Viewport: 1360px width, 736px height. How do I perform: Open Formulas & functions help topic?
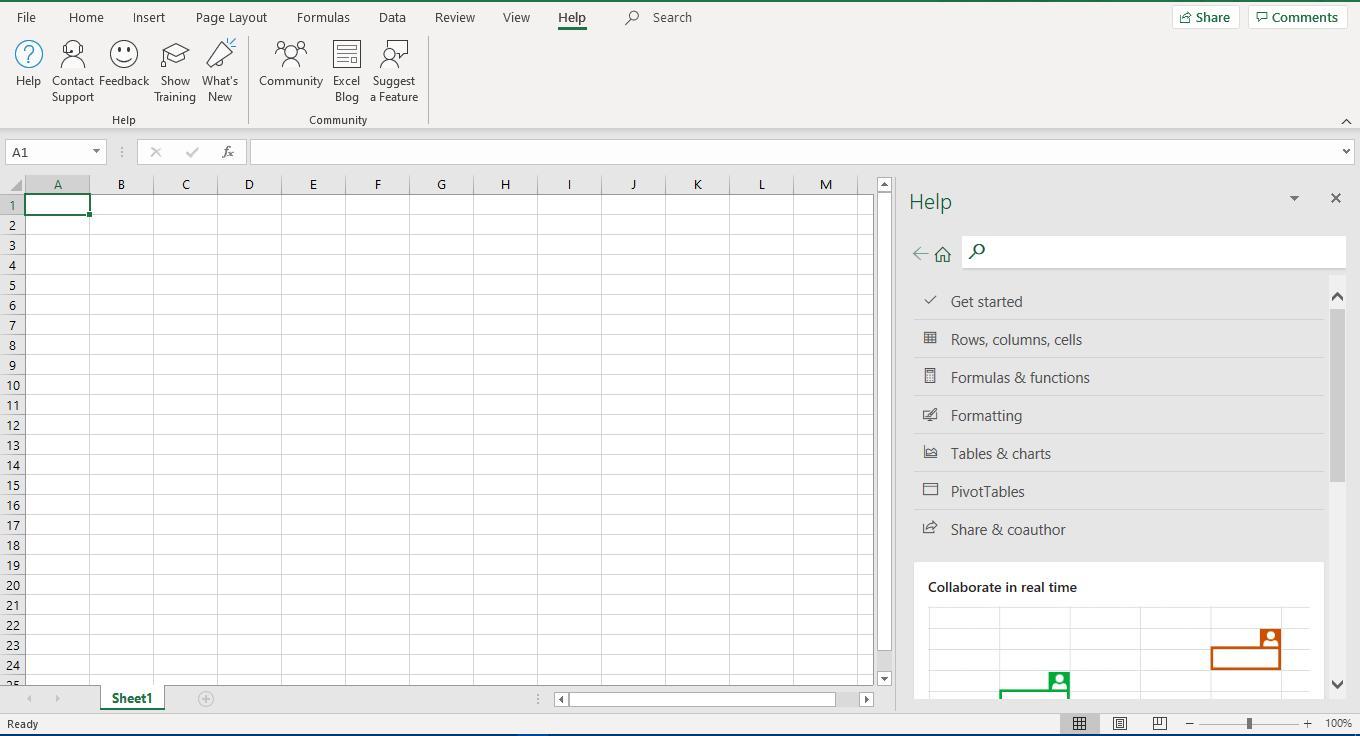tap(1020, 378)
